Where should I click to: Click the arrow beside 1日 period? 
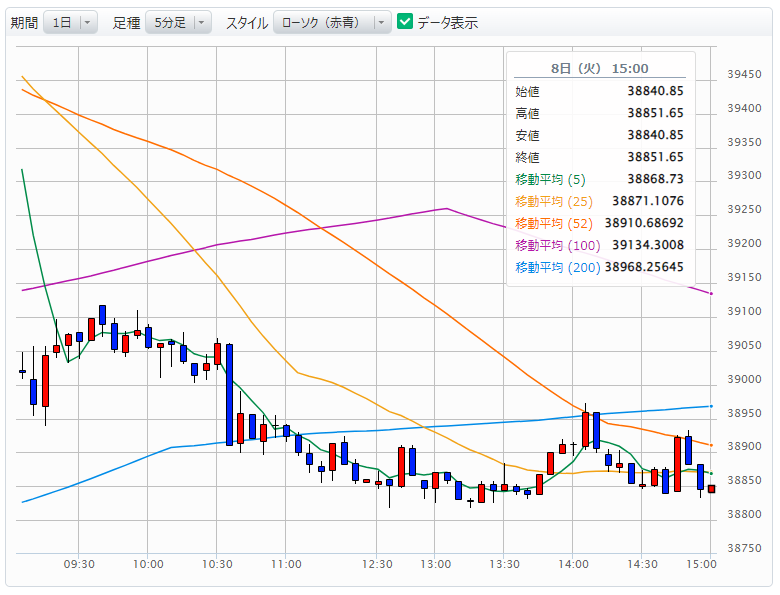pyautogui.click(x=88, y=22)
